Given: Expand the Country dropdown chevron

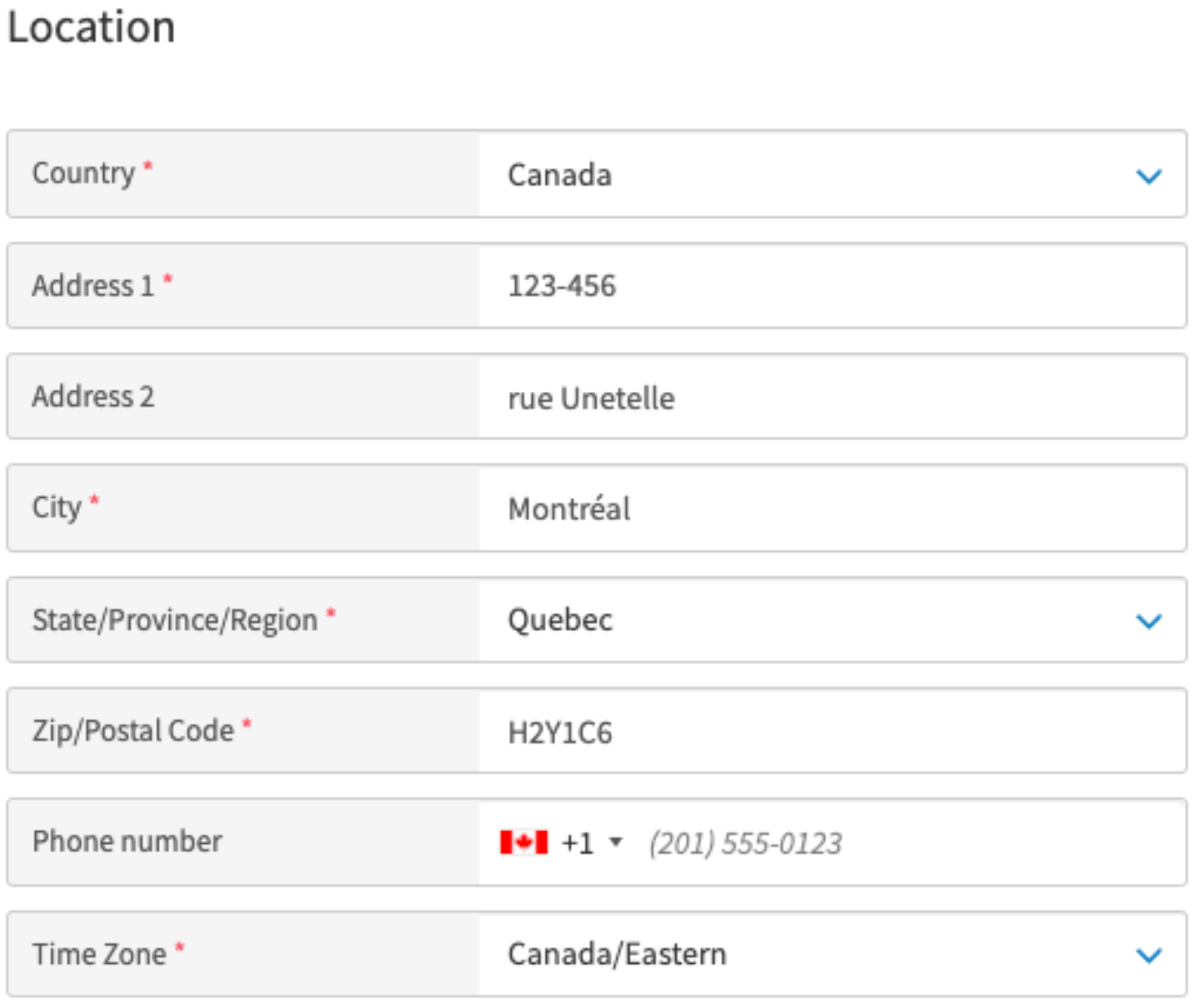Looking at the screenshot, I should pyautogui.click(x=1149, y=176).
